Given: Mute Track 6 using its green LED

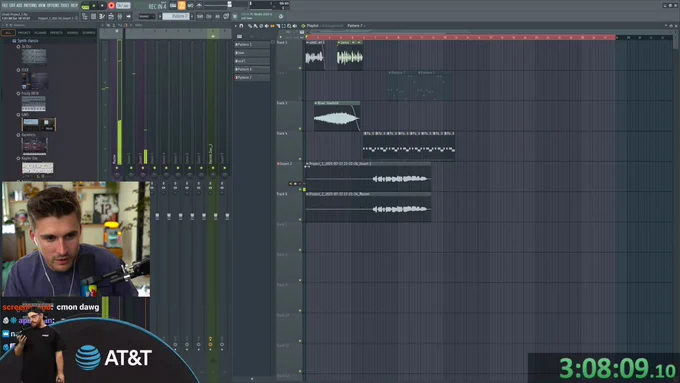Looking at the screenshot, I should 300,219.
